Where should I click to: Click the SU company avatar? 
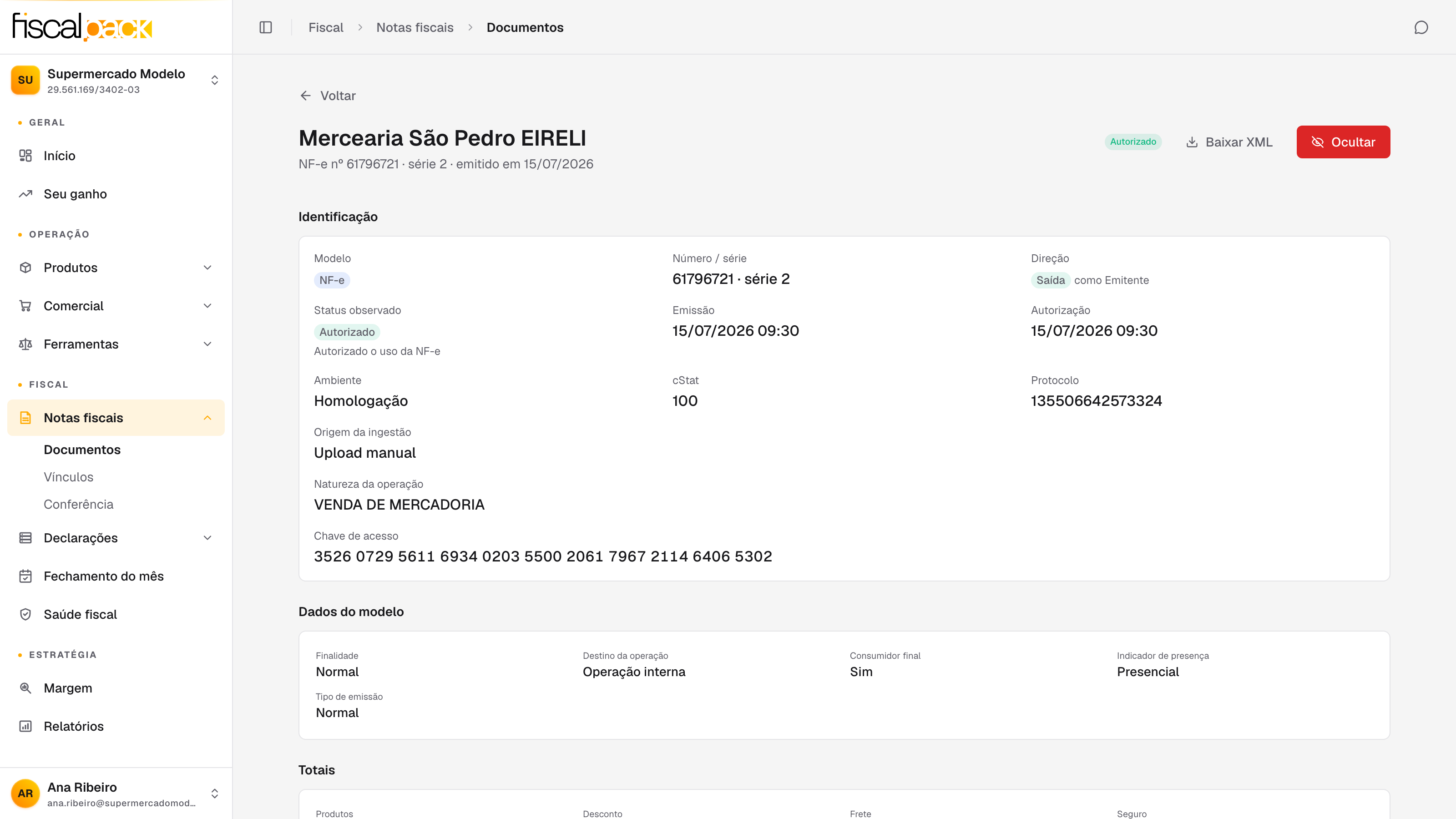25,80
